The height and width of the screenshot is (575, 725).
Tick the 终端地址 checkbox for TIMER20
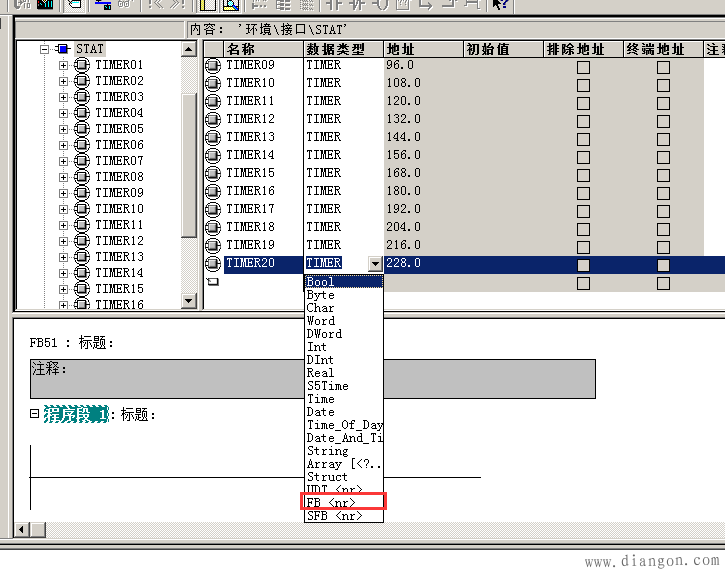pyautogui.click(x=664, y=265)
